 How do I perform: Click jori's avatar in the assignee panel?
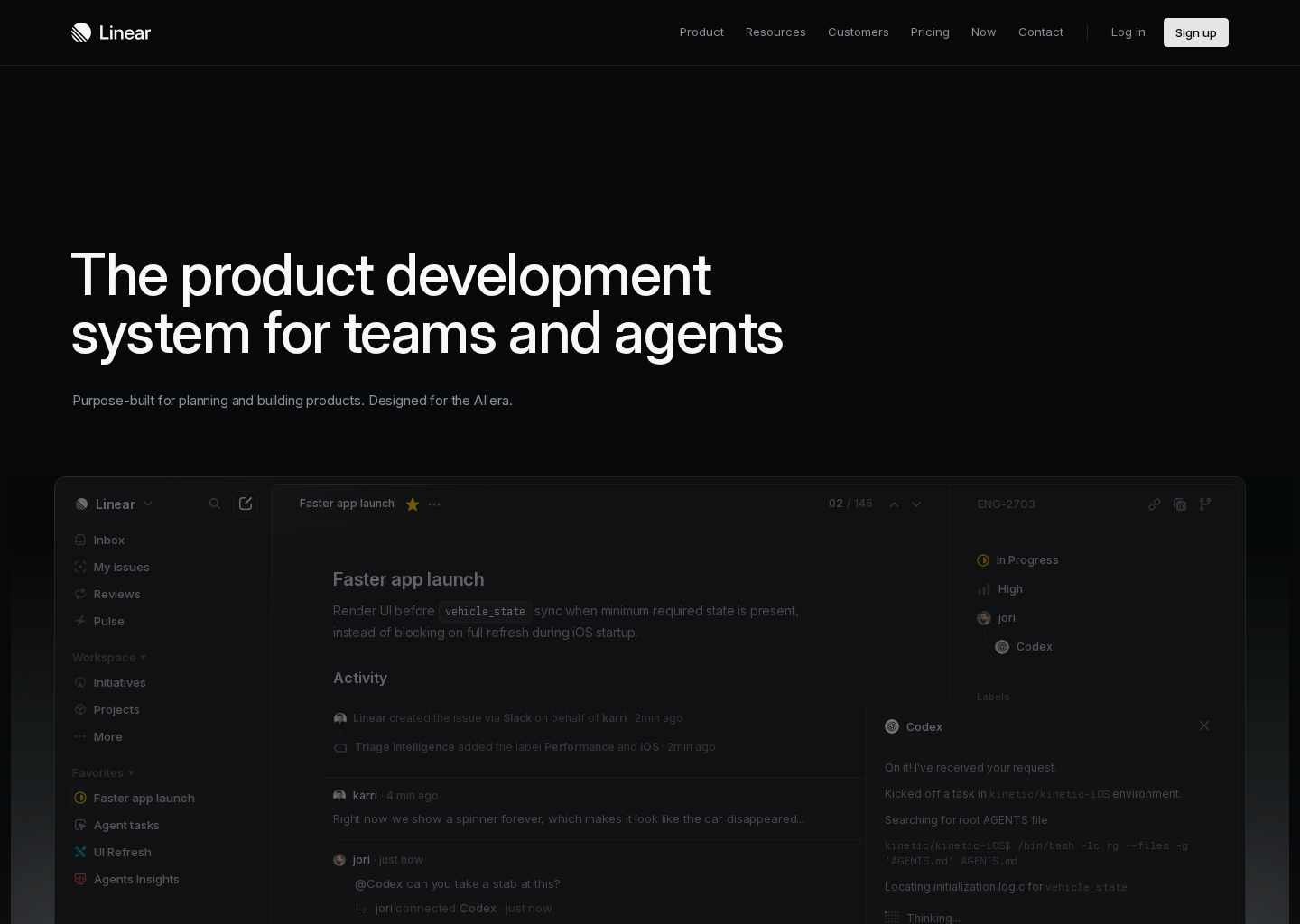point(983,618)
